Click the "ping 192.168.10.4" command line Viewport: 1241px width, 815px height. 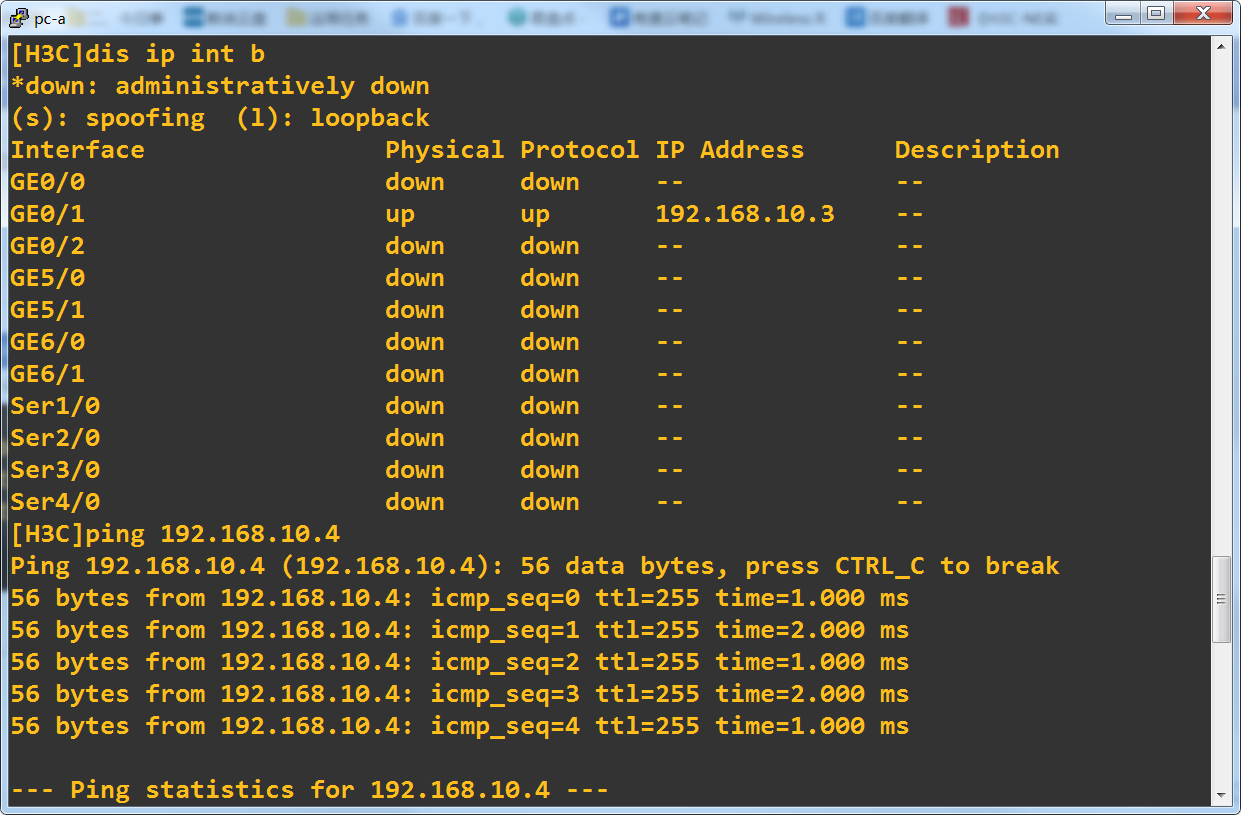tap(175, 534)
